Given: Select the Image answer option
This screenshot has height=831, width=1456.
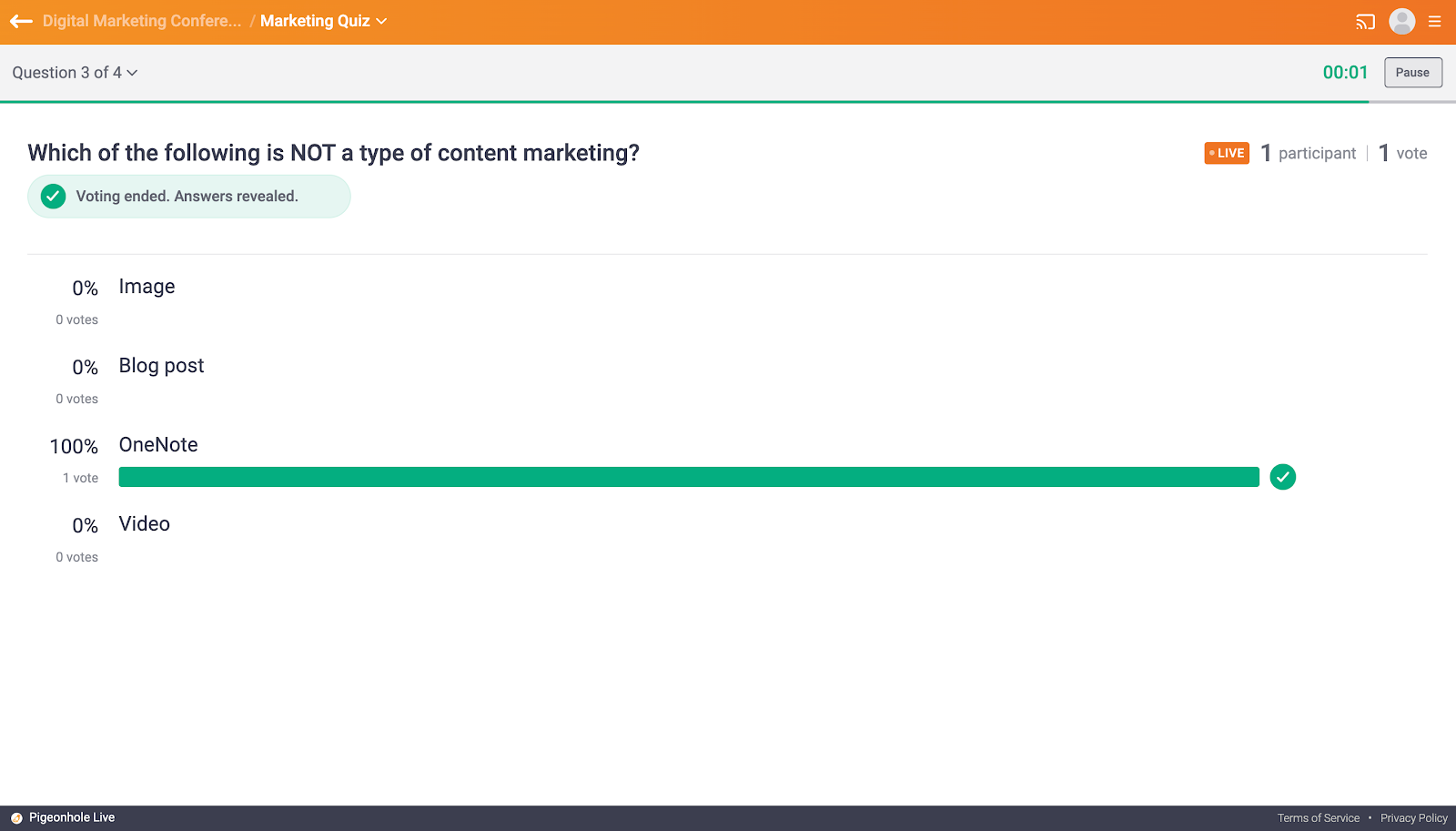Looking at the screenshot, I should pyautogui.click(x=147, y=287).
